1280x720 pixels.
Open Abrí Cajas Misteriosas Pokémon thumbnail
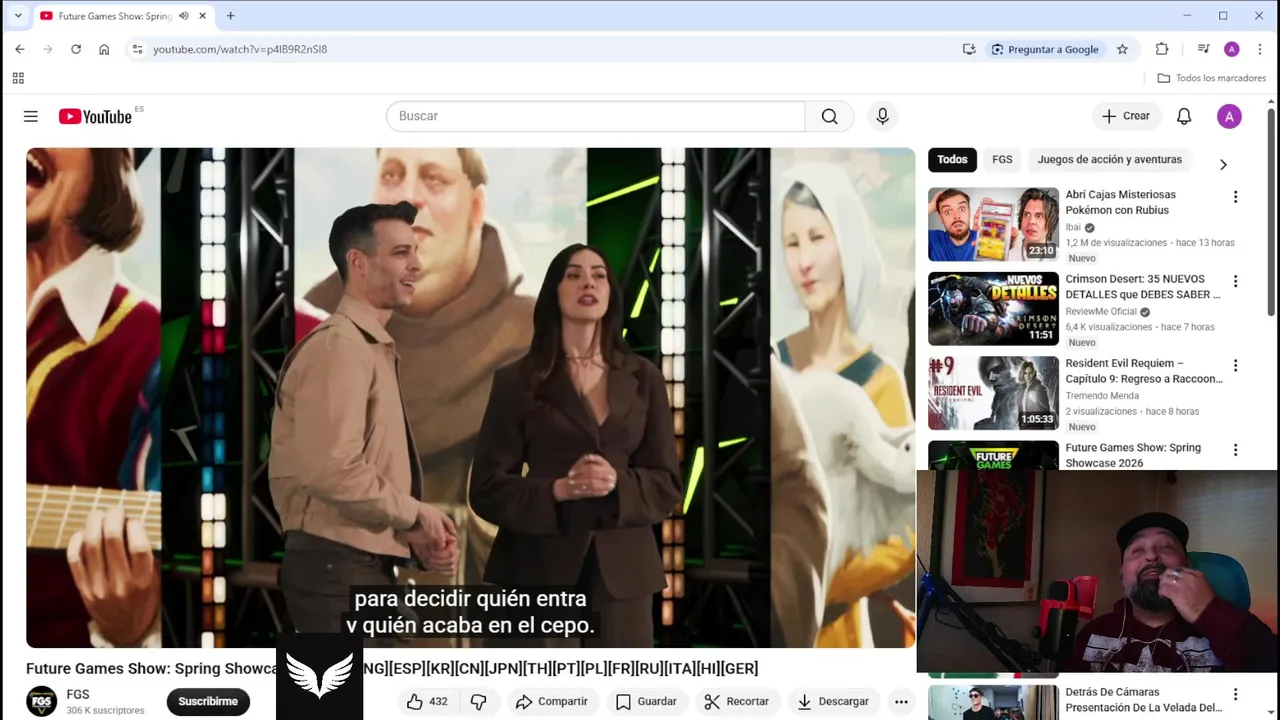coord(993,224)
